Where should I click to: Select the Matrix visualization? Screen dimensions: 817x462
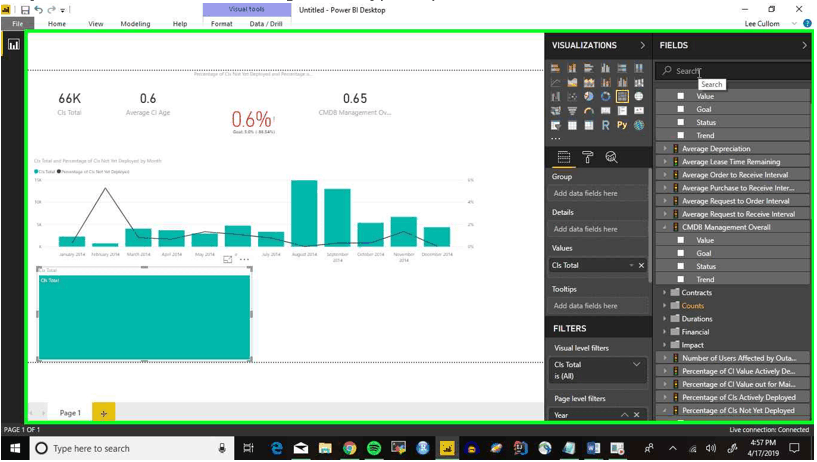tap(589, 125)
